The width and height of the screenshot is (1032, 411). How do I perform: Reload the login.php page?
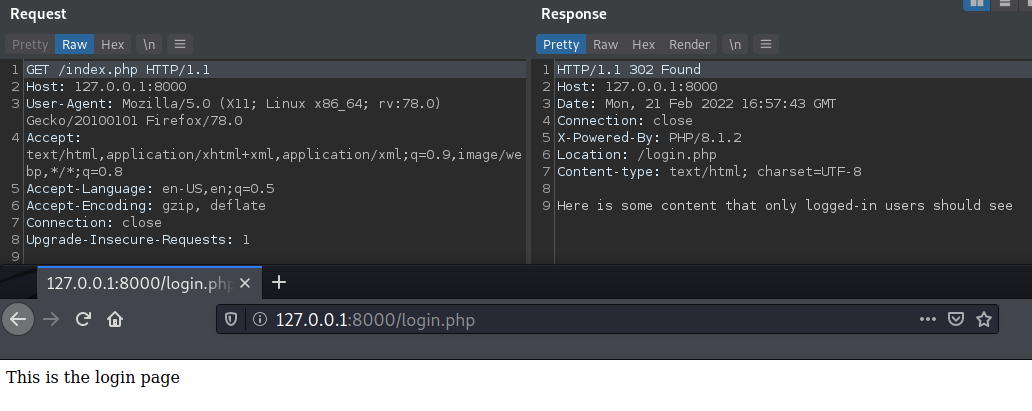click(x=84, y=319)
